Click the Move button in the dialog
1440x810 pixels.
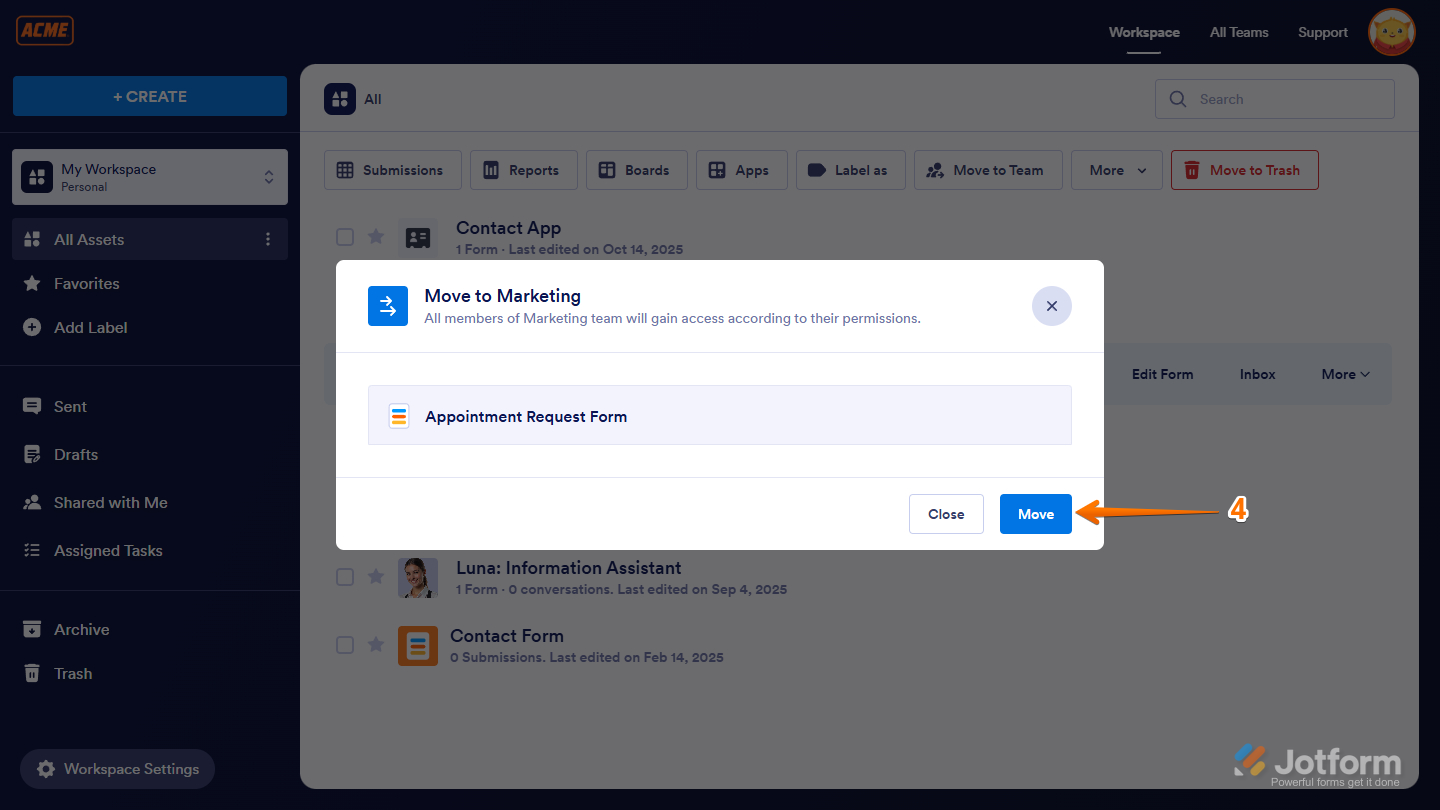click(x=1035, y=513)
